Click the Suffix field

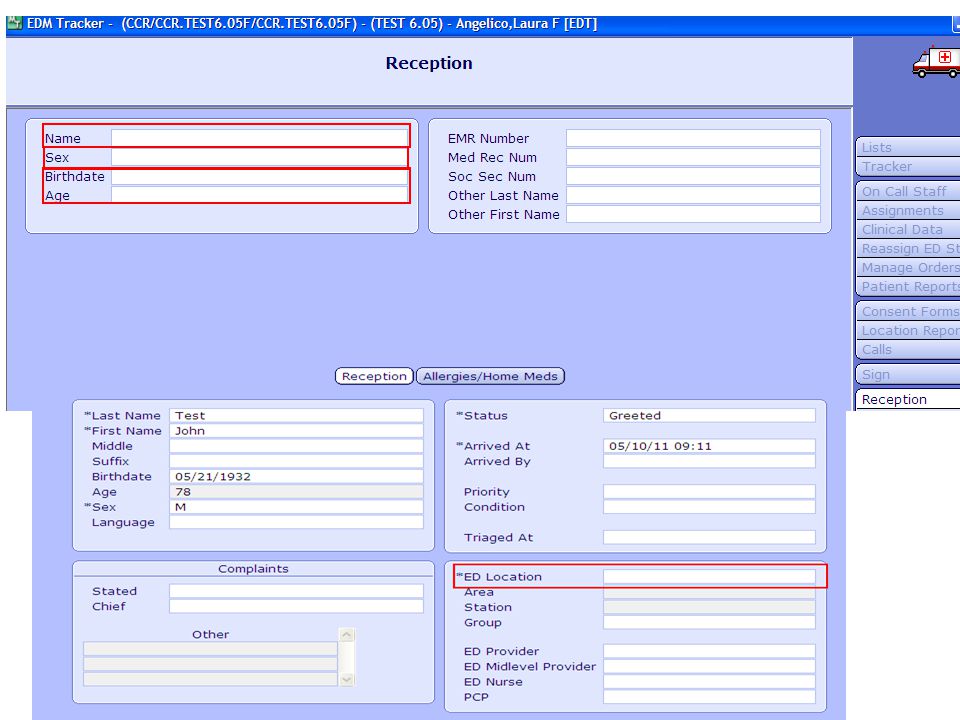[x=296, y=462]
